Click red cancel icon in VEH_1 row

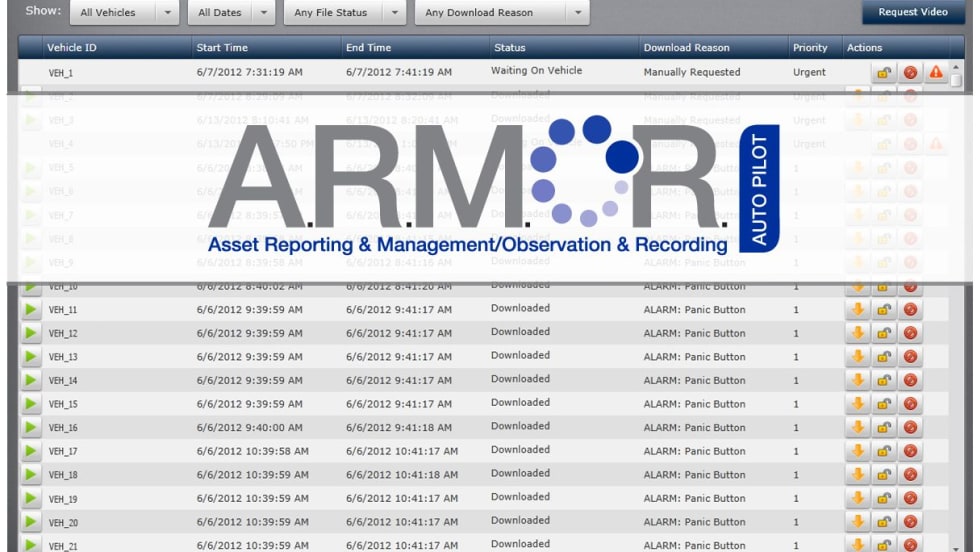(910, 72)
